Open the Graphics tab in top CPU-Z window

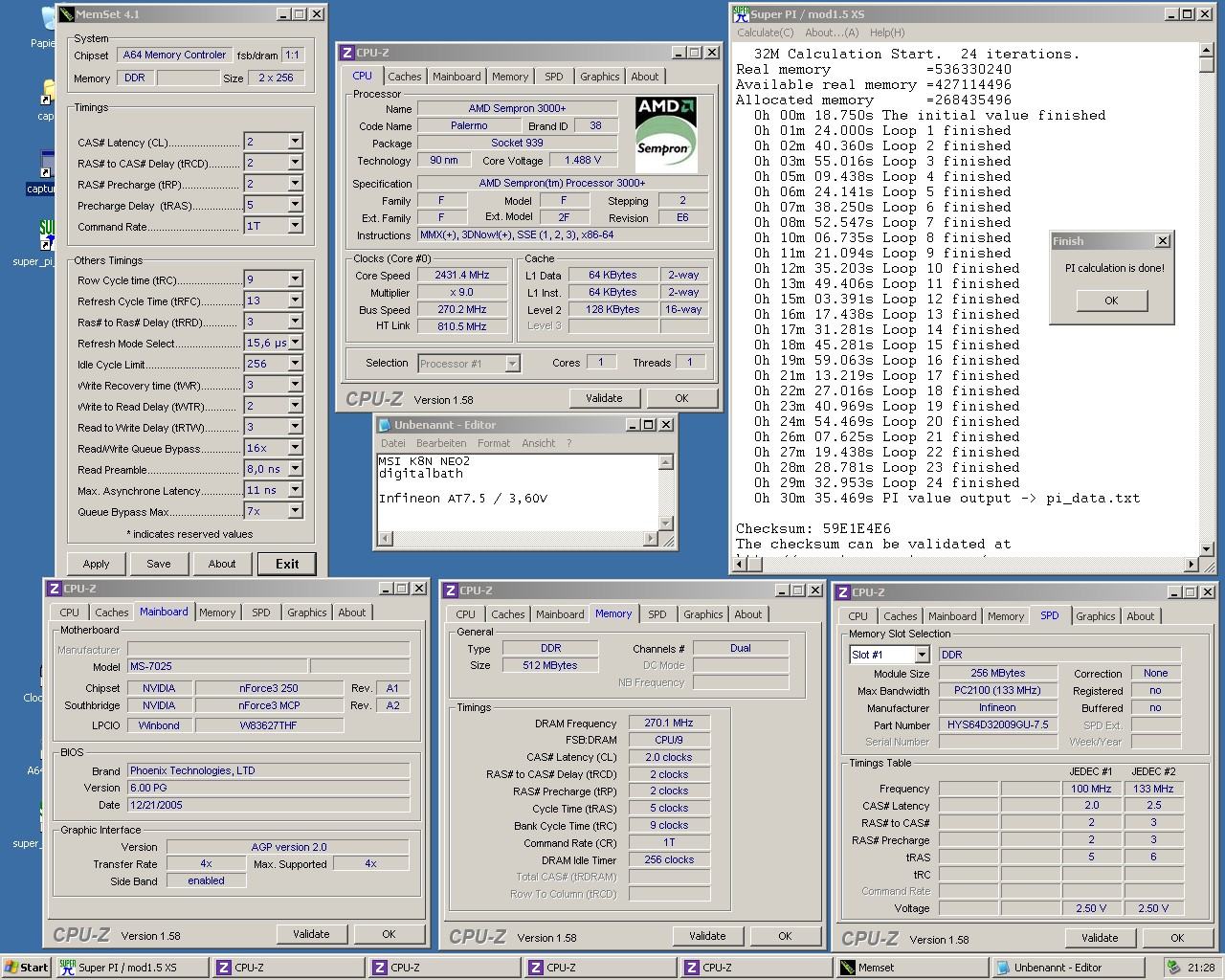pyautogui.click(x=600, y=77)
